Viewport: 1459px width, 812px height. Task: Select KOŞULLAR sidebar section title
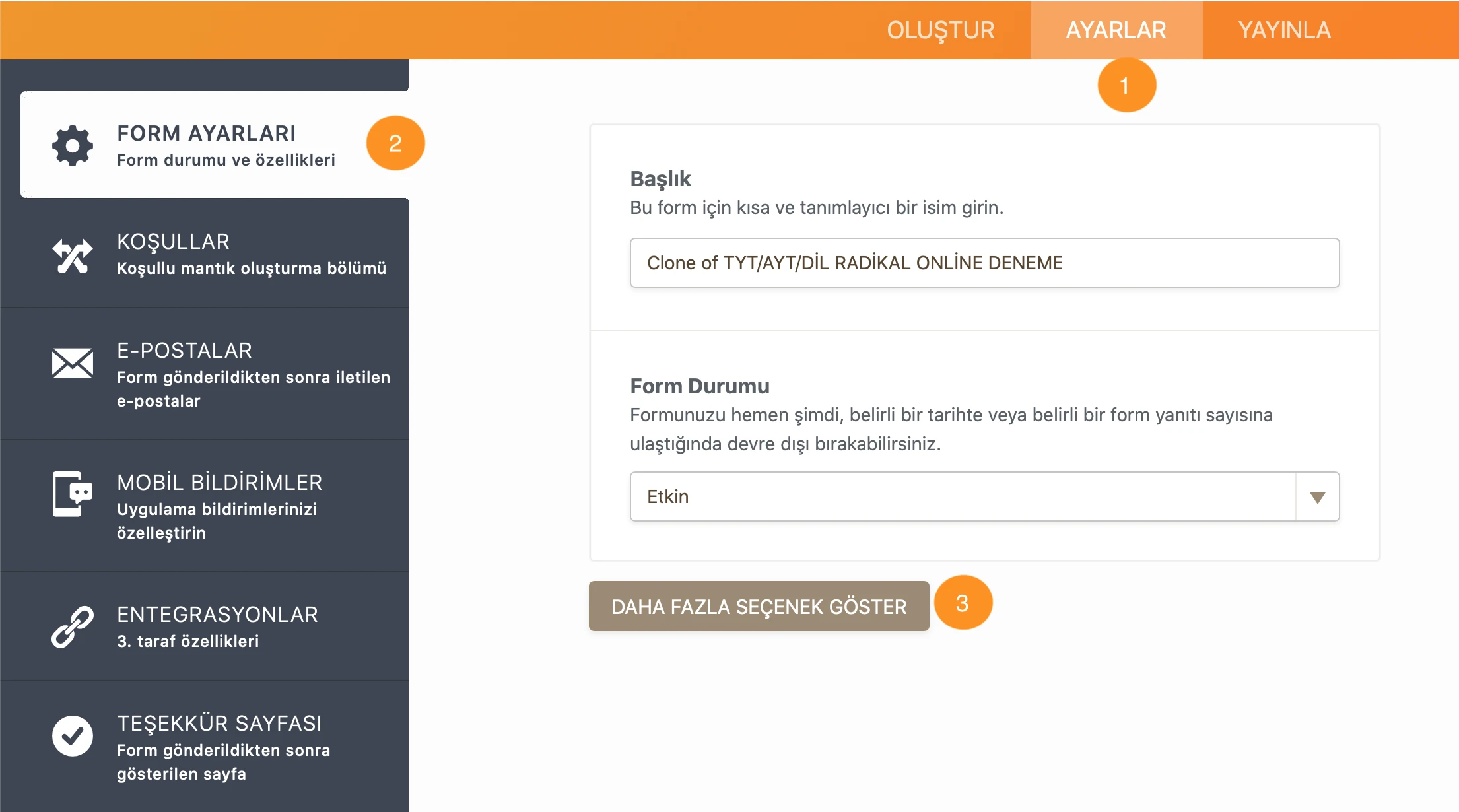174,242
